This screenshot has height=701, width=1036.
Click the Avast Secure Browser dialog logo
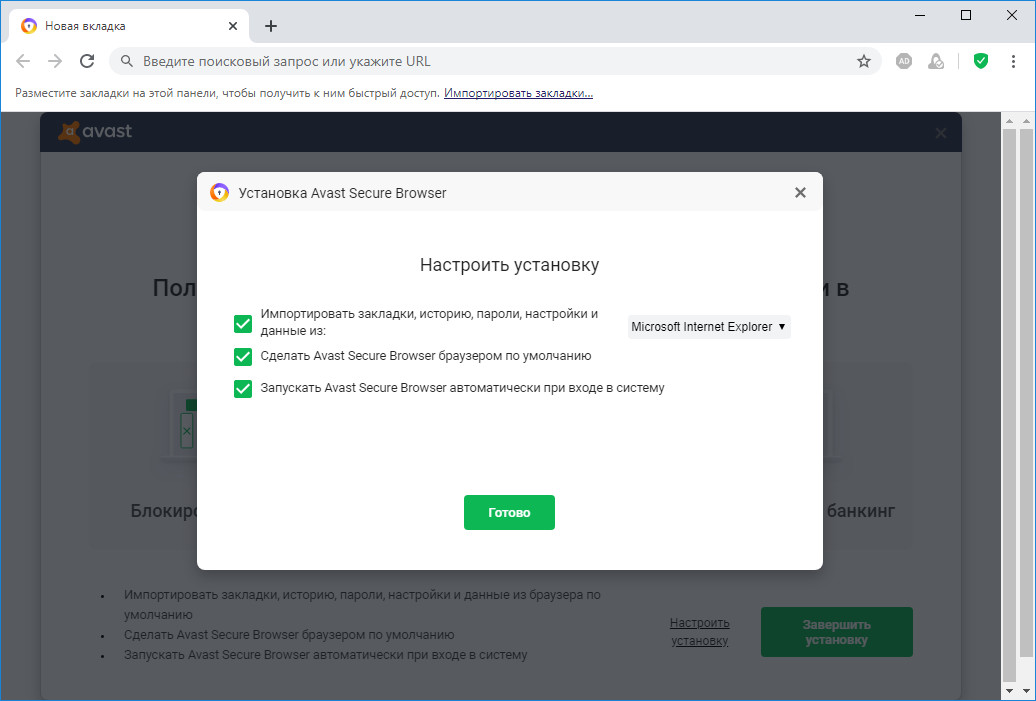[219, 193]
